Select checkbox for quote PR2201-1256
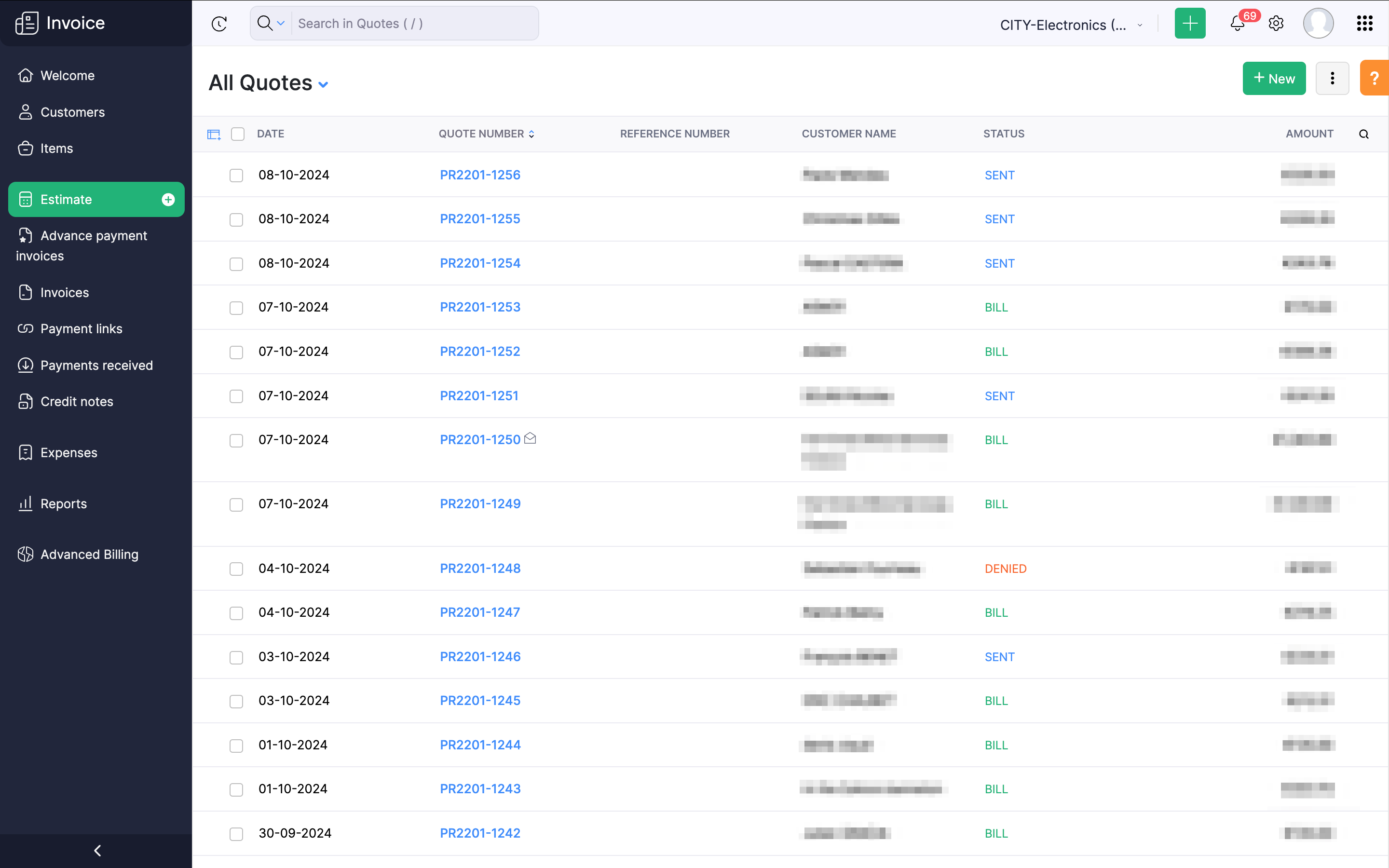Image resolution: width=1389 pixels, height=868 pixels. coord(236,175)
